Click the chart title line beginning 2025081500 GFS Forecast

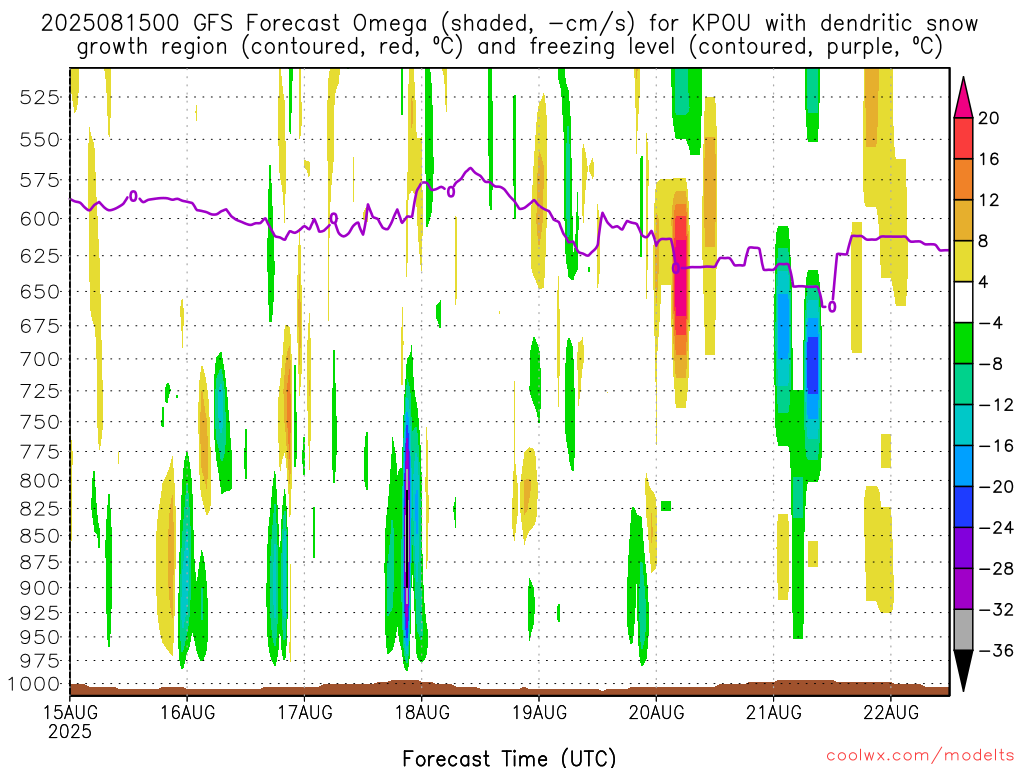[x=509, y=24]
